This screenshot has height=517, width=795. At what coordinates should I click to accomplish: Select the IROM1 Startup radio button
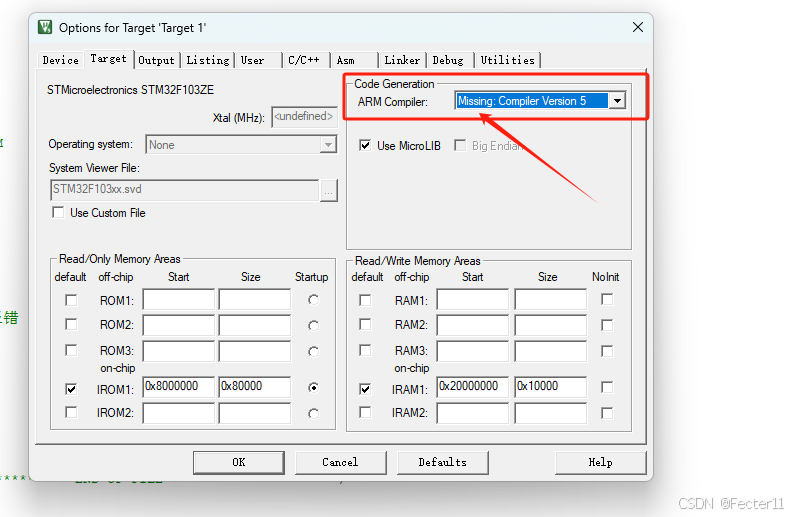coord(313,388)
